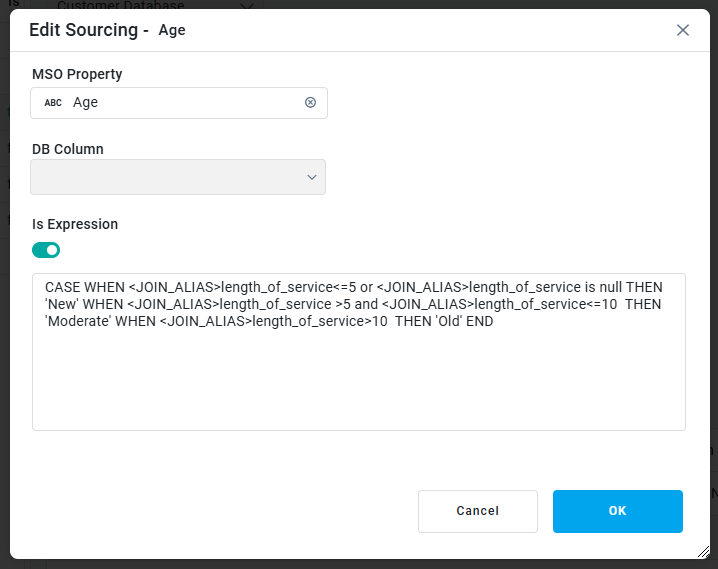Click the 'Is Expression' label
Screen dimensions: 718x569
point(75,224)
